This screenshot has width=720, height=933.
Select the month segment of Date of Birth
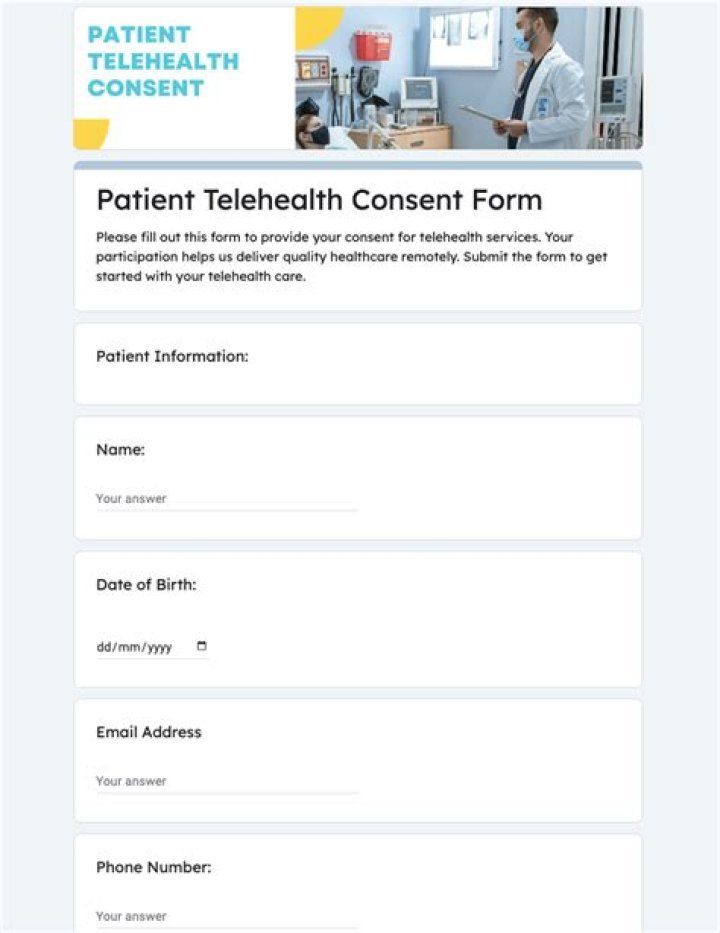(x=128, y=646)
